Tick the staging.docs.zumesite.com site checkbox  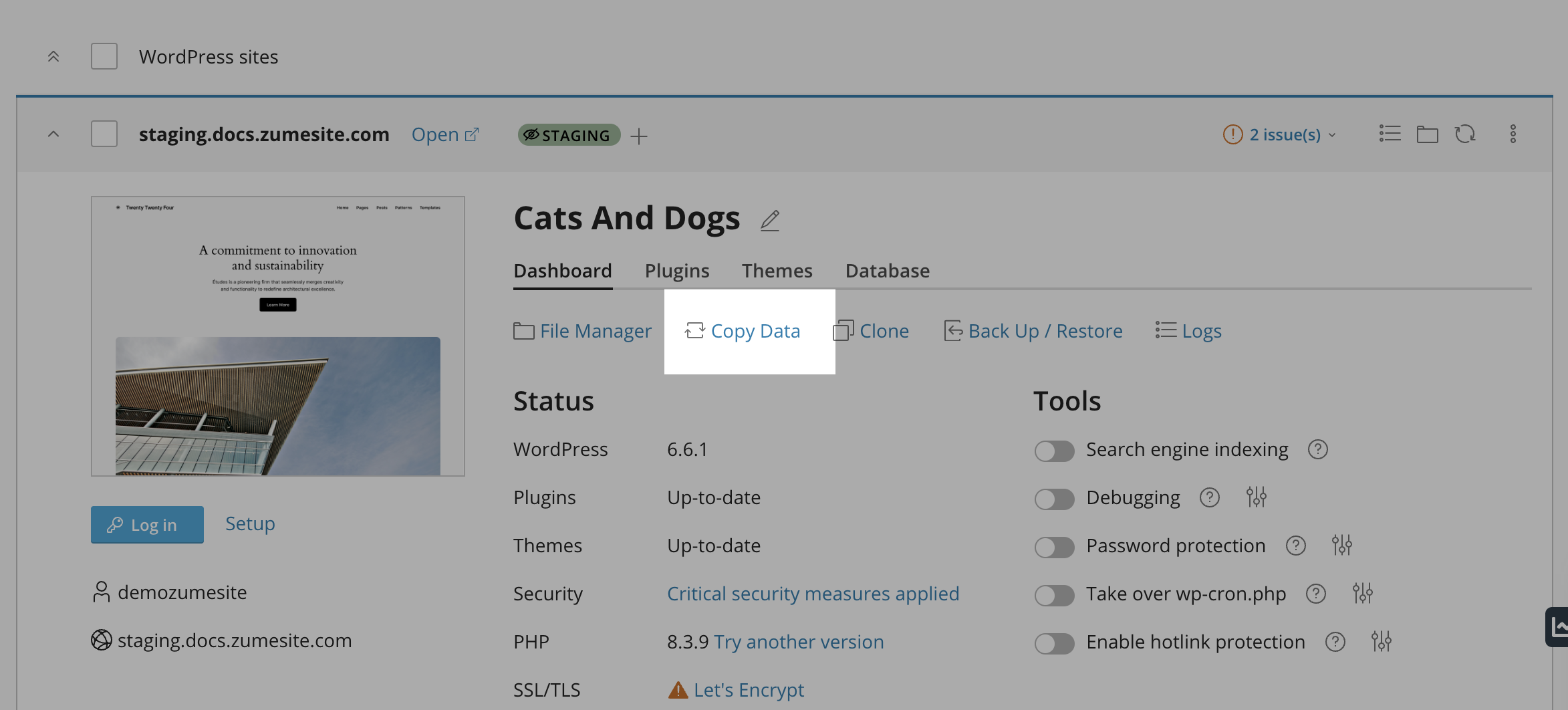coord(104,134)
